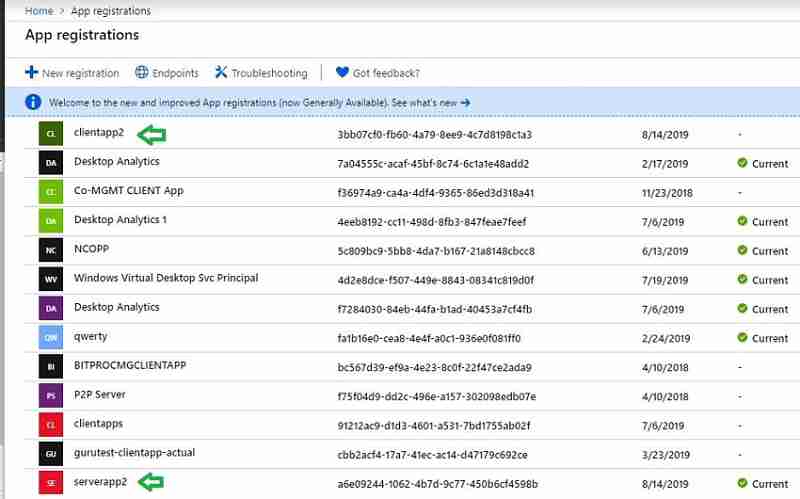The image size is (800, 499).
Task: Select application ID starting with 5c809bc9
Action: (436, 251)
